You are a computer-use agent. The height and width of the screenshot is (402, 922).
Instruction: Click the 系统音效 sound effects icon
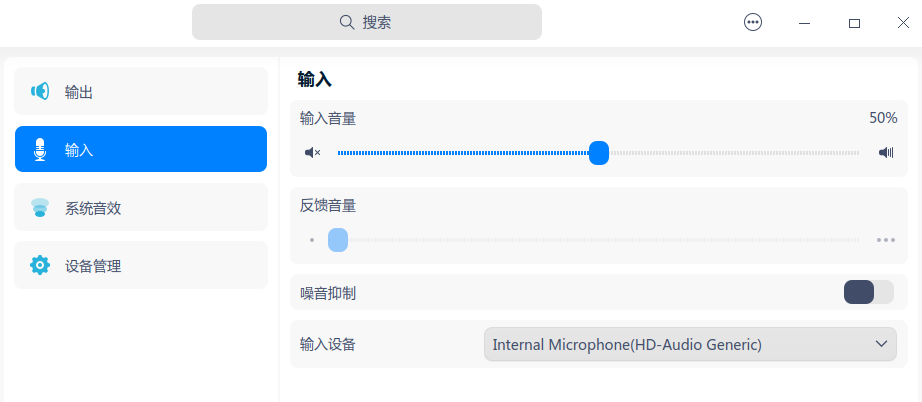click(x=40, y=208)
